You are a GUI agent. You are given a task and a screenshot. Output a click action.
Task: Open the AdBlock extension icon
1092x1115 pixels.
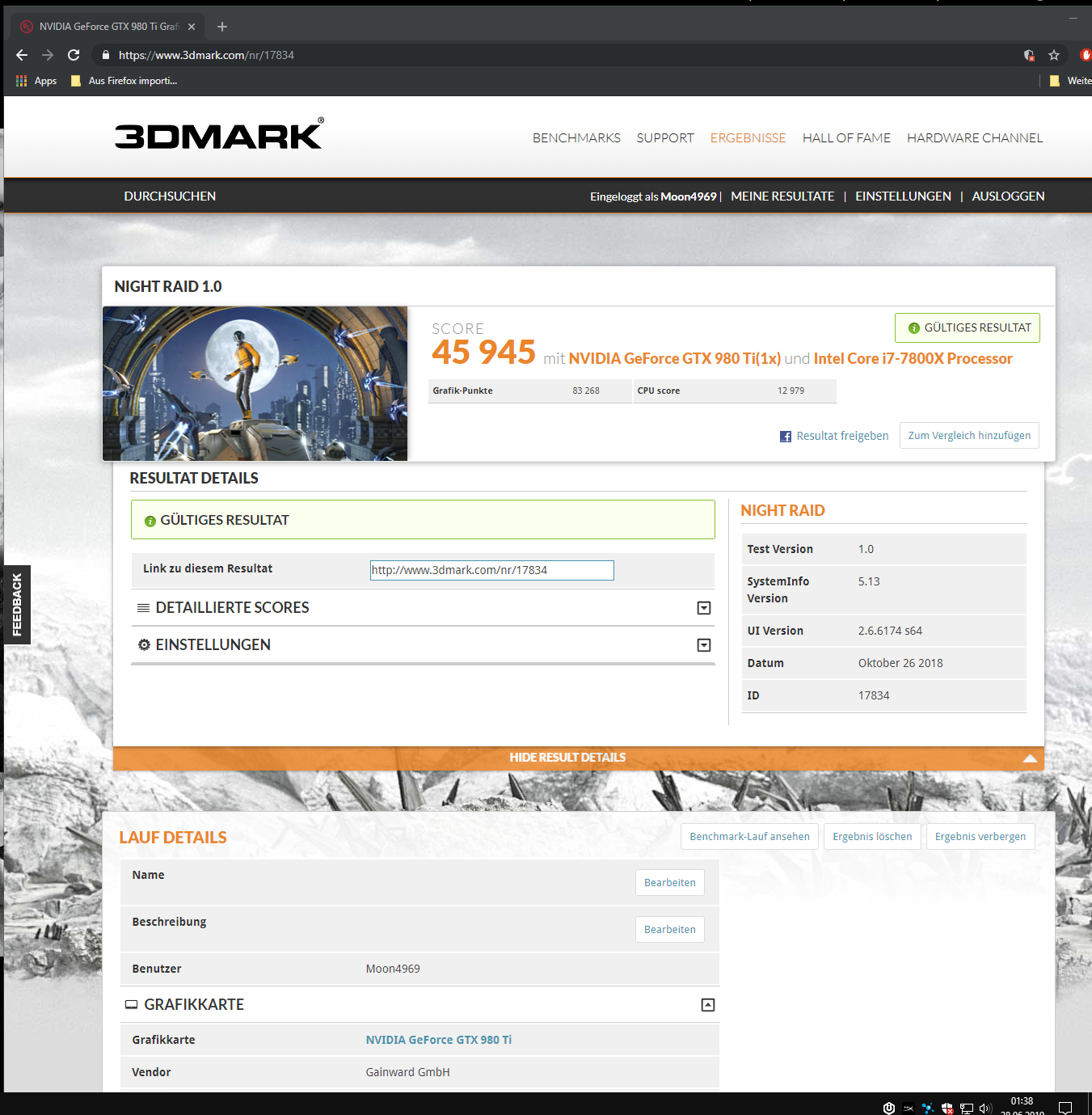1086,55
